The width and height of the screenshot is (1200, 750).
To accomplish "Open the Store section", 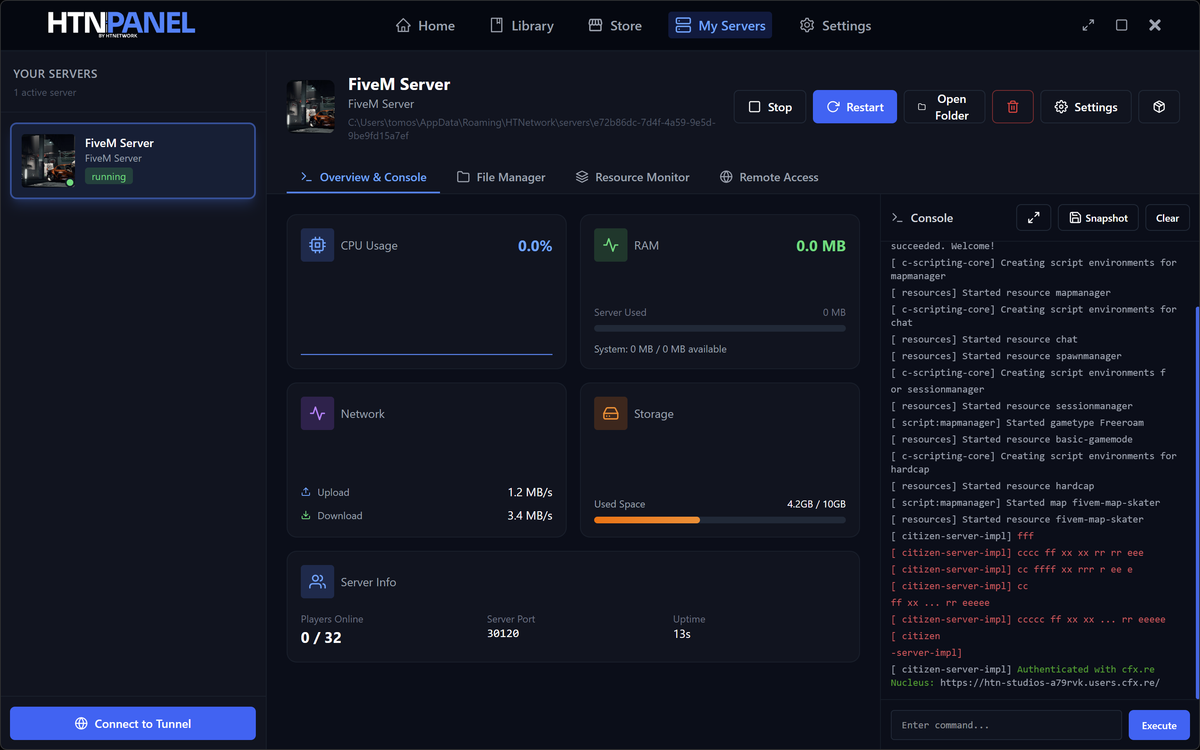I will (x=615, y=26).
